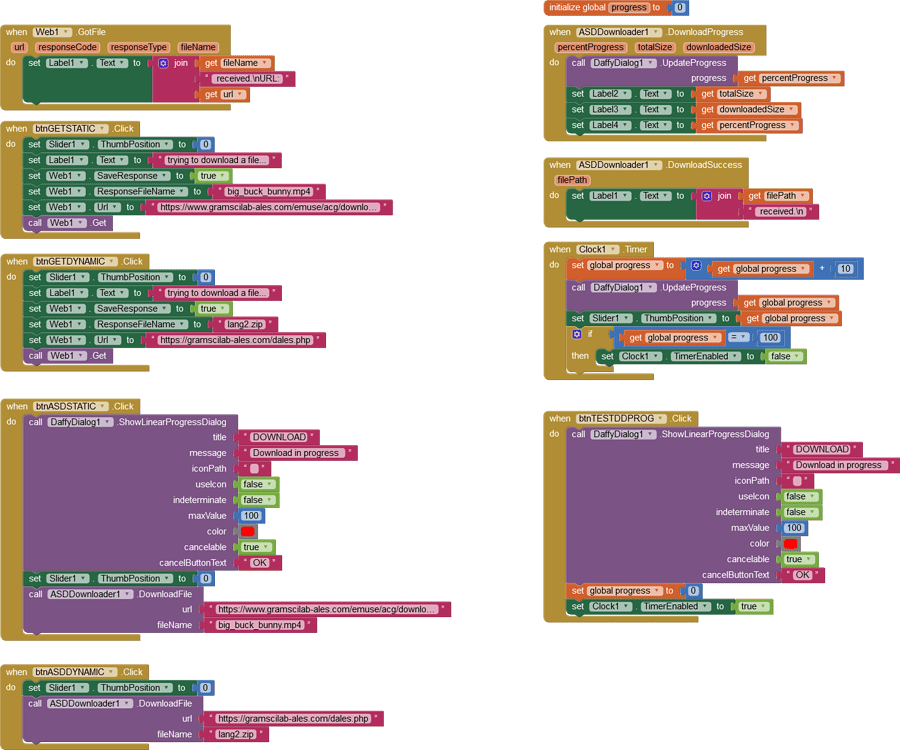Toggle TimerEnabled true value in btnTESTDDPROG.Click
This screenshot has height=750, width=900.
(755, 607)
